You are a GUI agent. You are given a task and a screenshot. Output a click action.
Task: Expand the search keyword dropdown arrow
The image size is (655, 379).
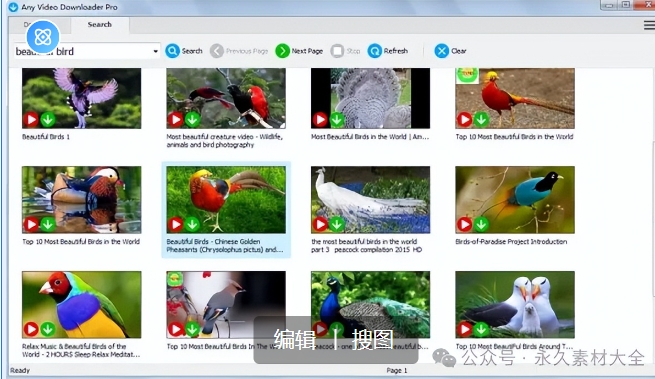point(155,51)
